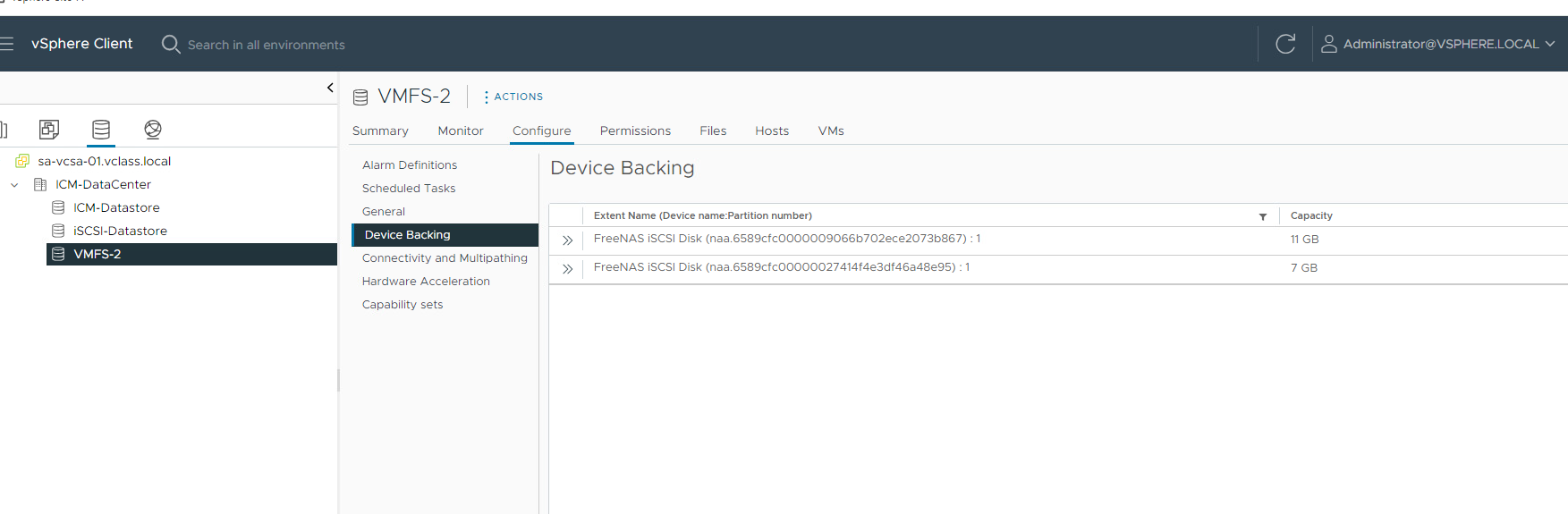
Task: Open the Hosts tab
Action: [772, 131]
